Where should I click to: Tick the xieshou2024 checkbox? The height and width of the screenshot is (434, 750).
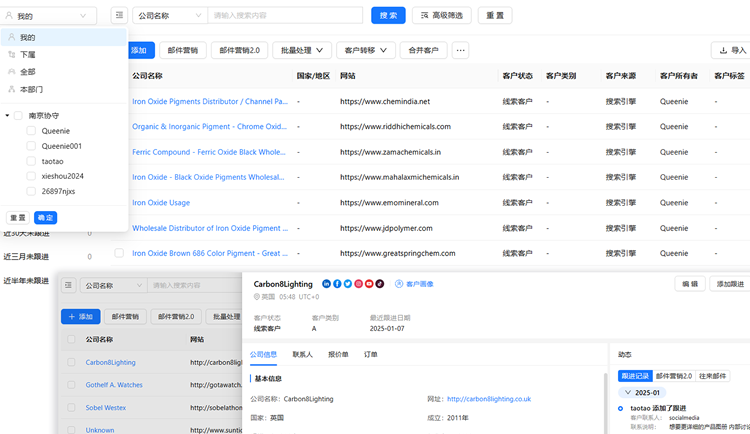pos(31,176)
